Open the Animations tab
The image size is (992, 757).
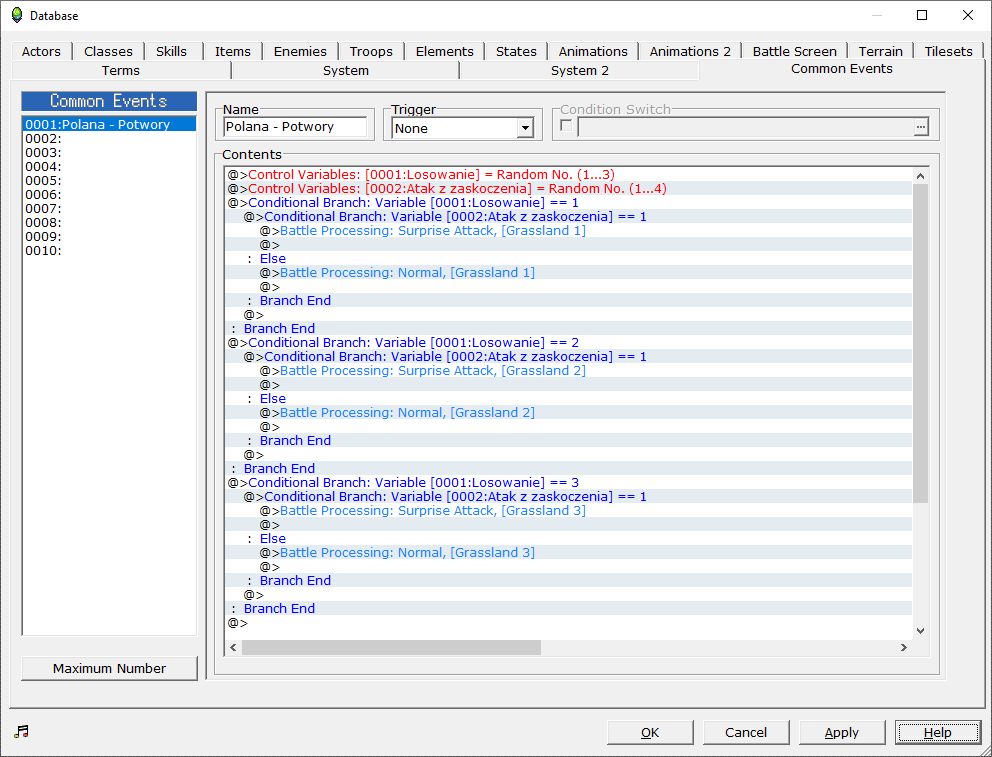[x=593, y=51]
